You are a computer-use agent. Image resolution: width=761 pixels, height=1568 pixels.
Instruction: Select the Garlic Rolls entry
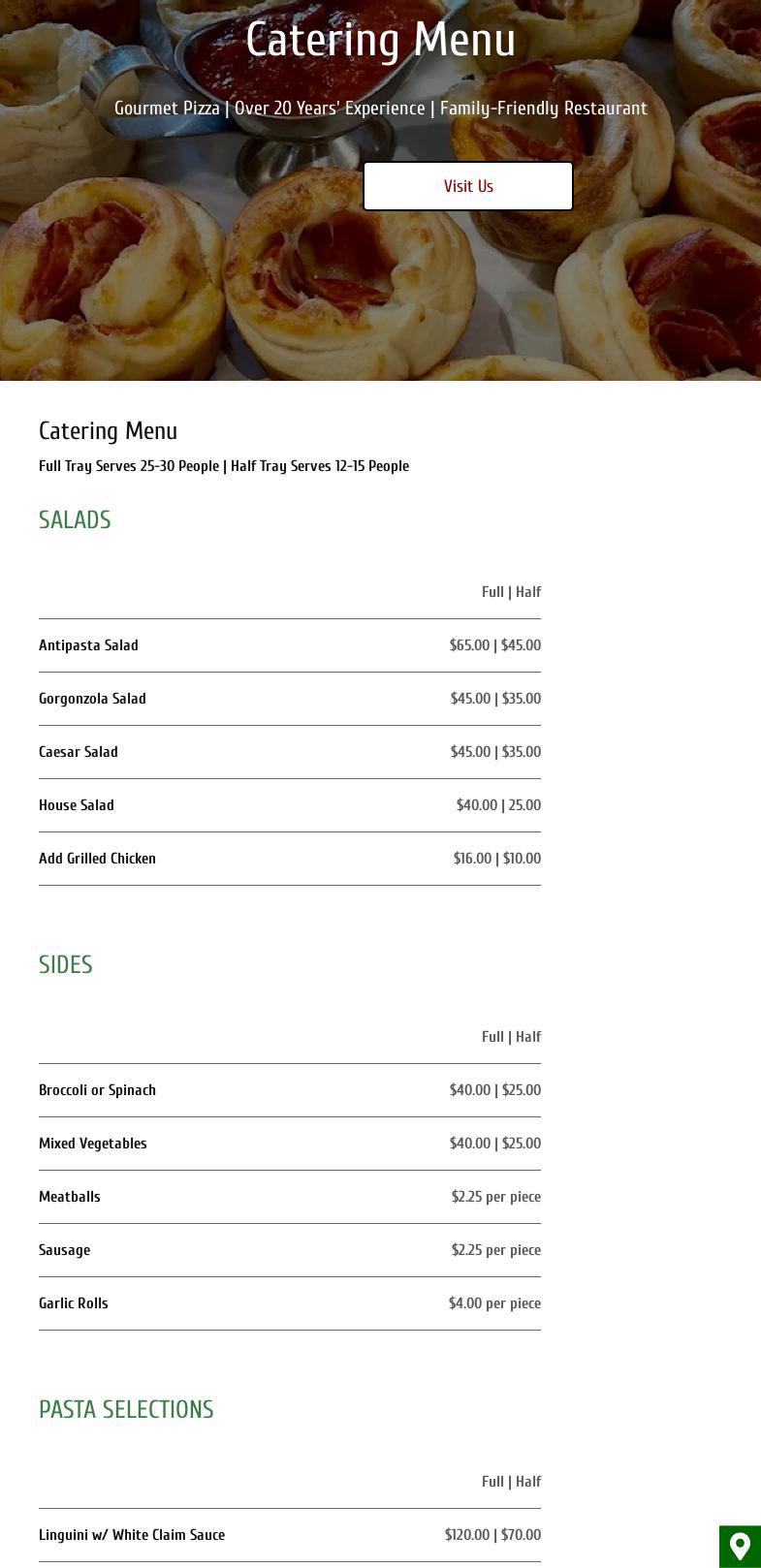pyautogui.click(x=74, y=1303)
